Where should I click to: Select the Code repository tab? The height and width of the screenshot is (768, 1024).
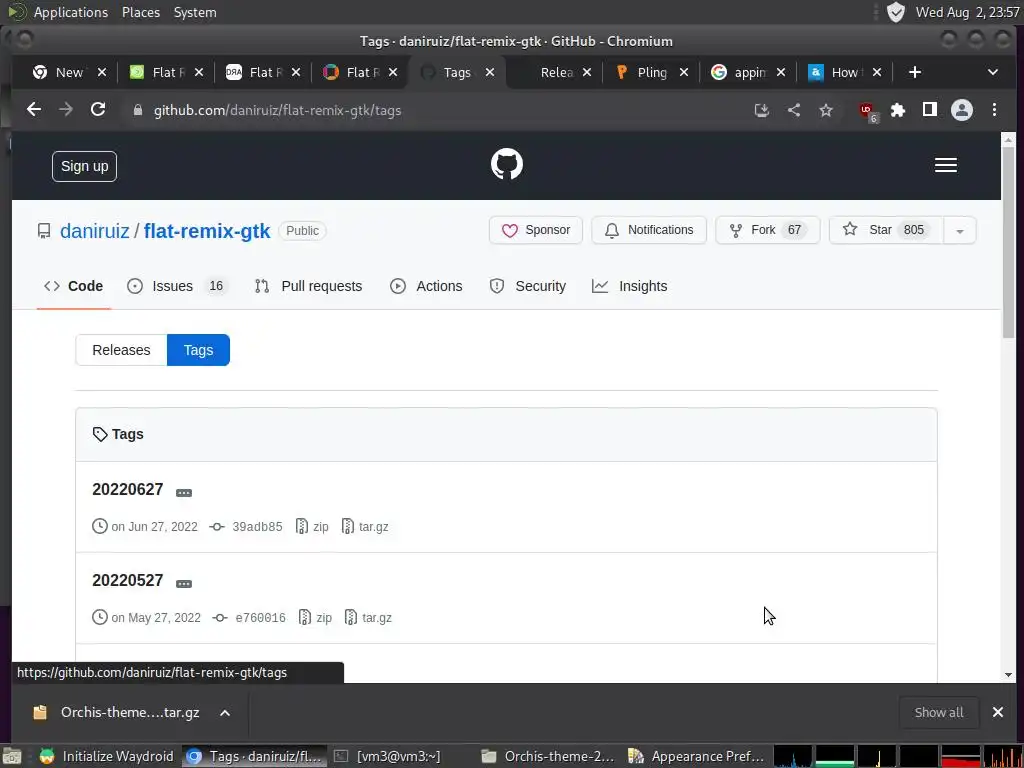point(74,286)
